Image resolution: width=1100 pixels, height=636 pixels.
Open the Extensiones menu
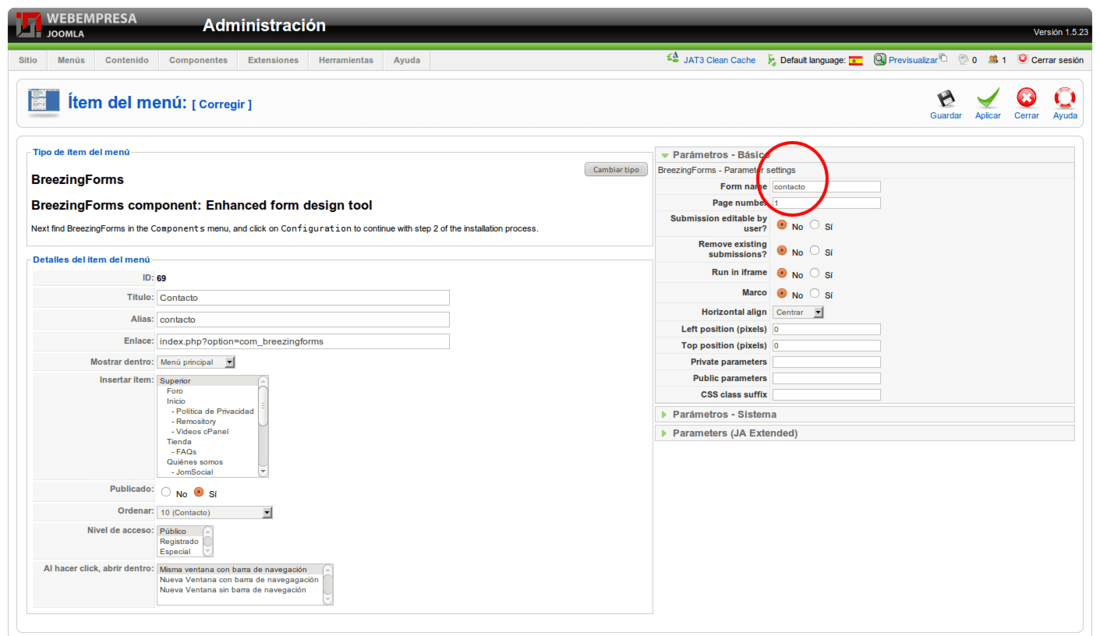273,60
